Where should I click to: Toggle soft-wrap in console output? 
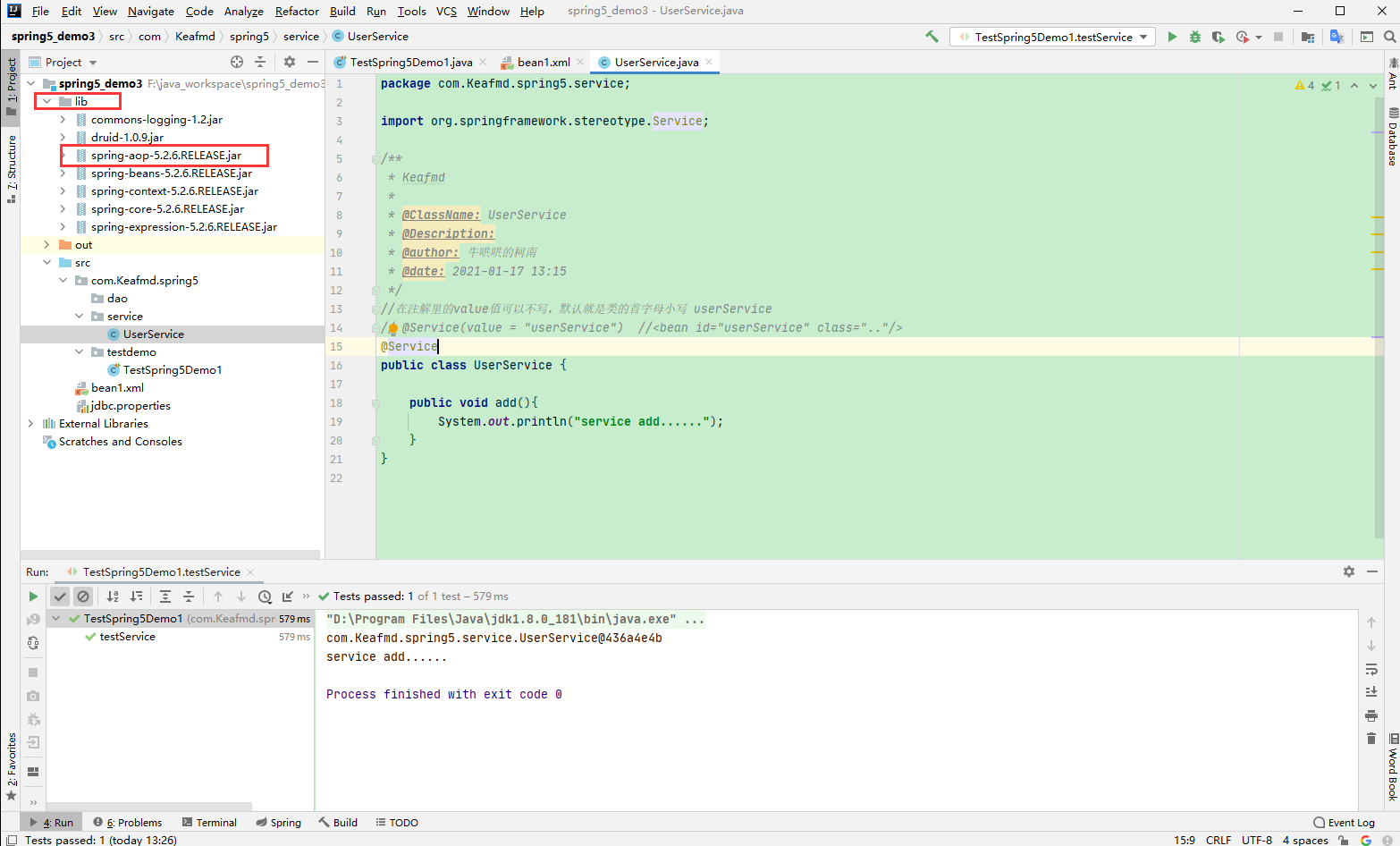click(1371, 669)
